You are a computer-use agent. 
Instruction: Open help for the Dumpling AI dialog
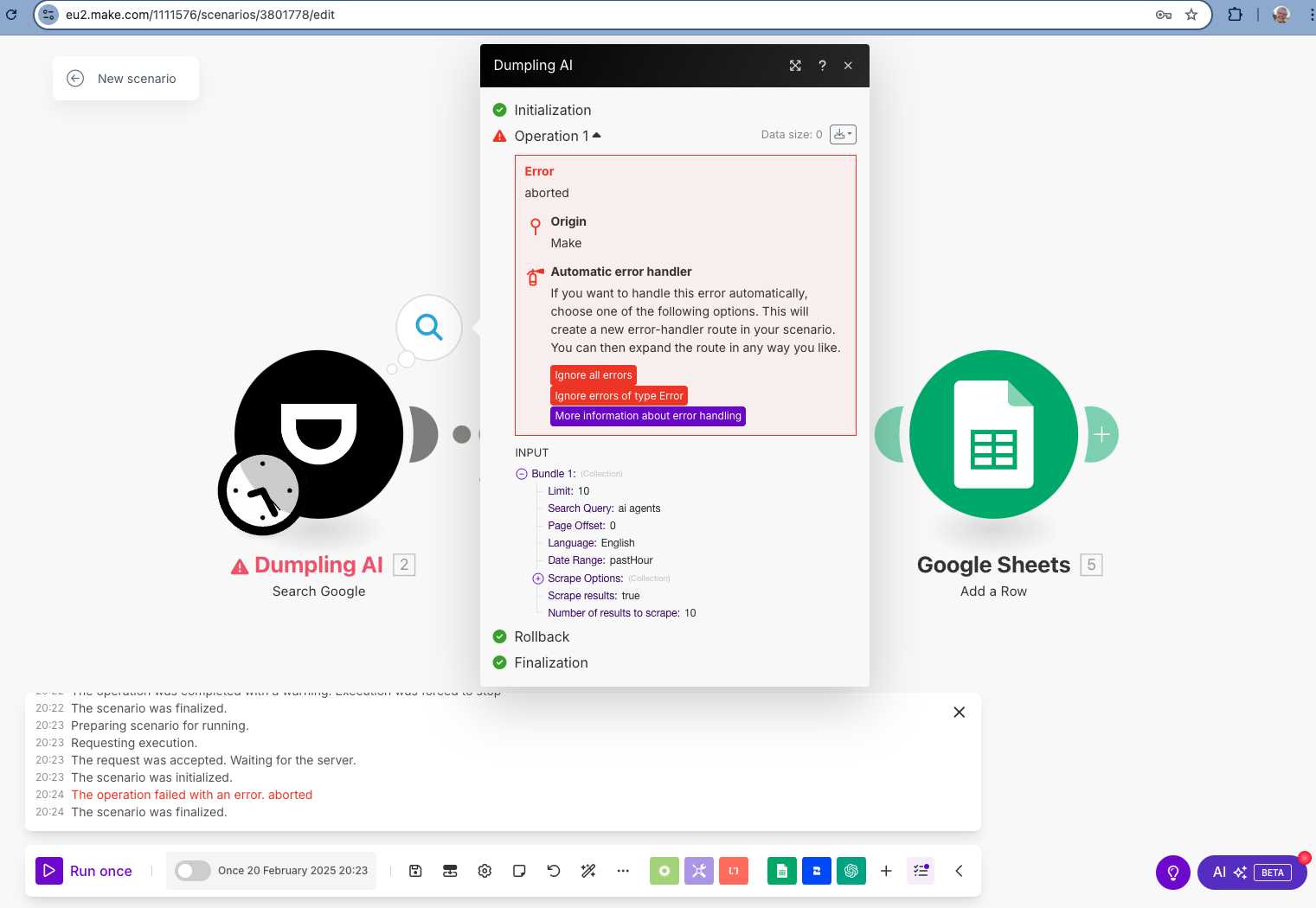822,66
